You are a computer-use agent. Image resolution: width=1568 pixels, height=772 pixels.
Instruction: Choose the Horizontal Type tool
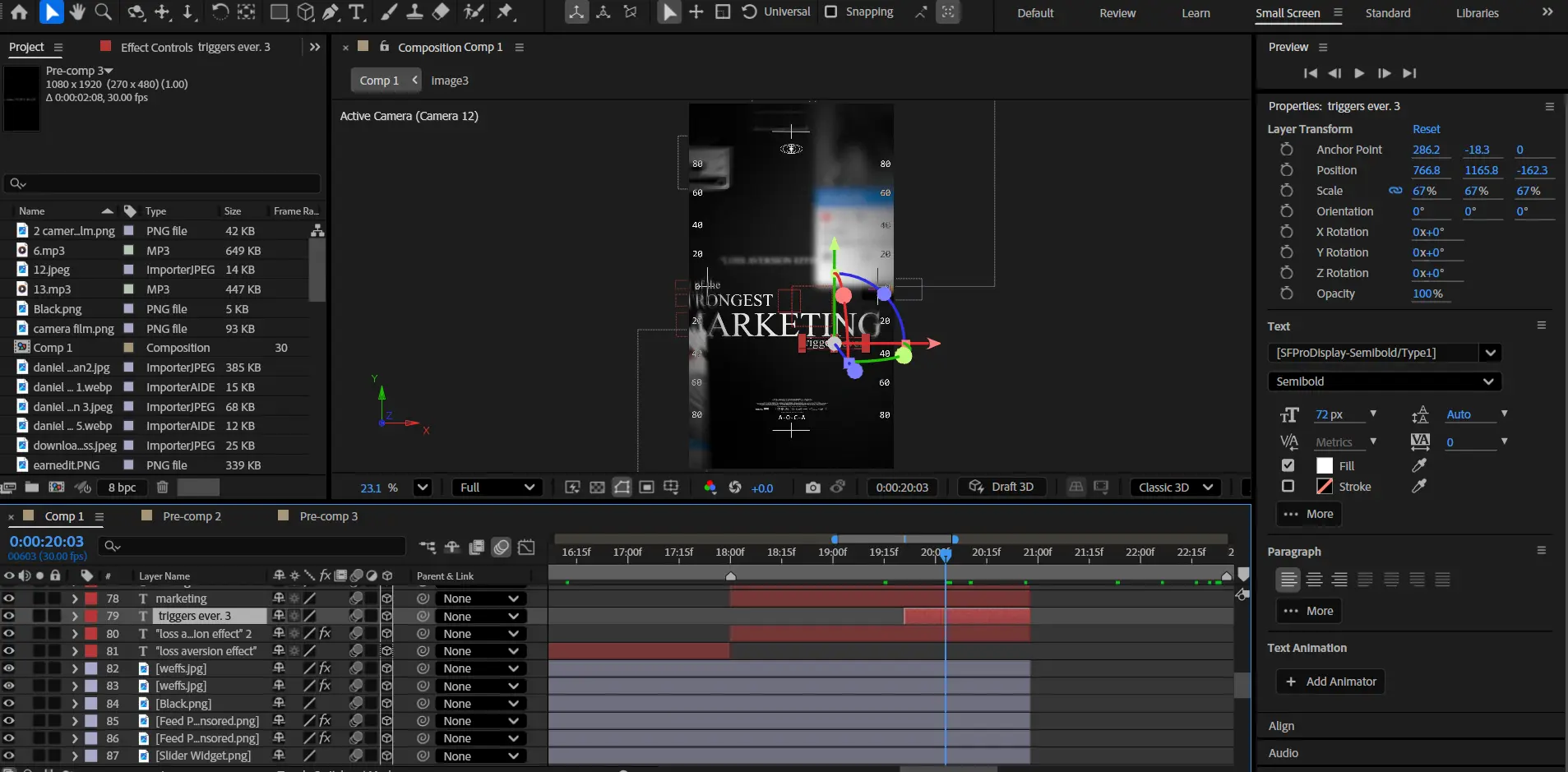357,12
